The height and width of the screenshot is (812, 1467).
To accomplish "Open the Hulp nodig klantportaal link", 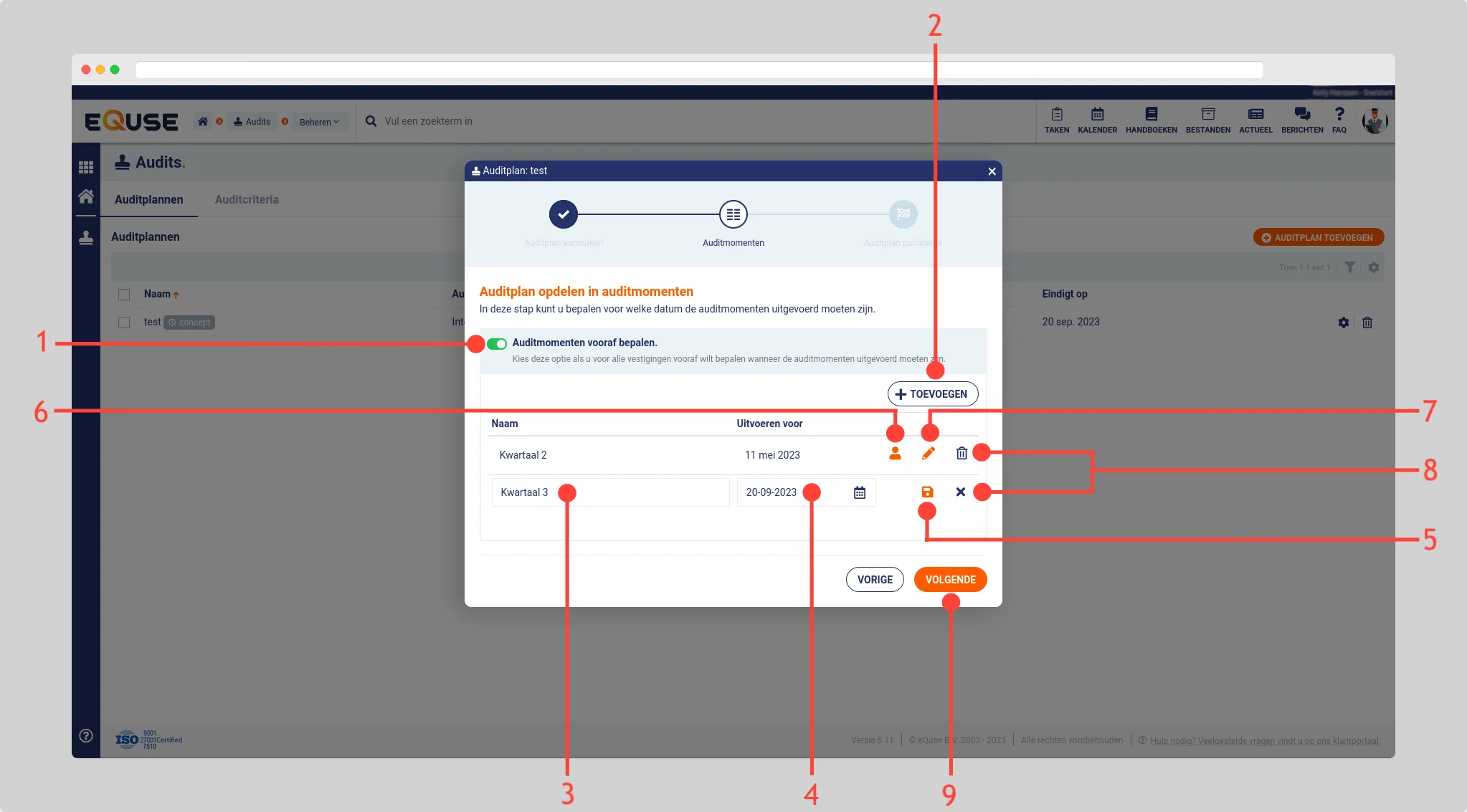I will pos(1265,740).
